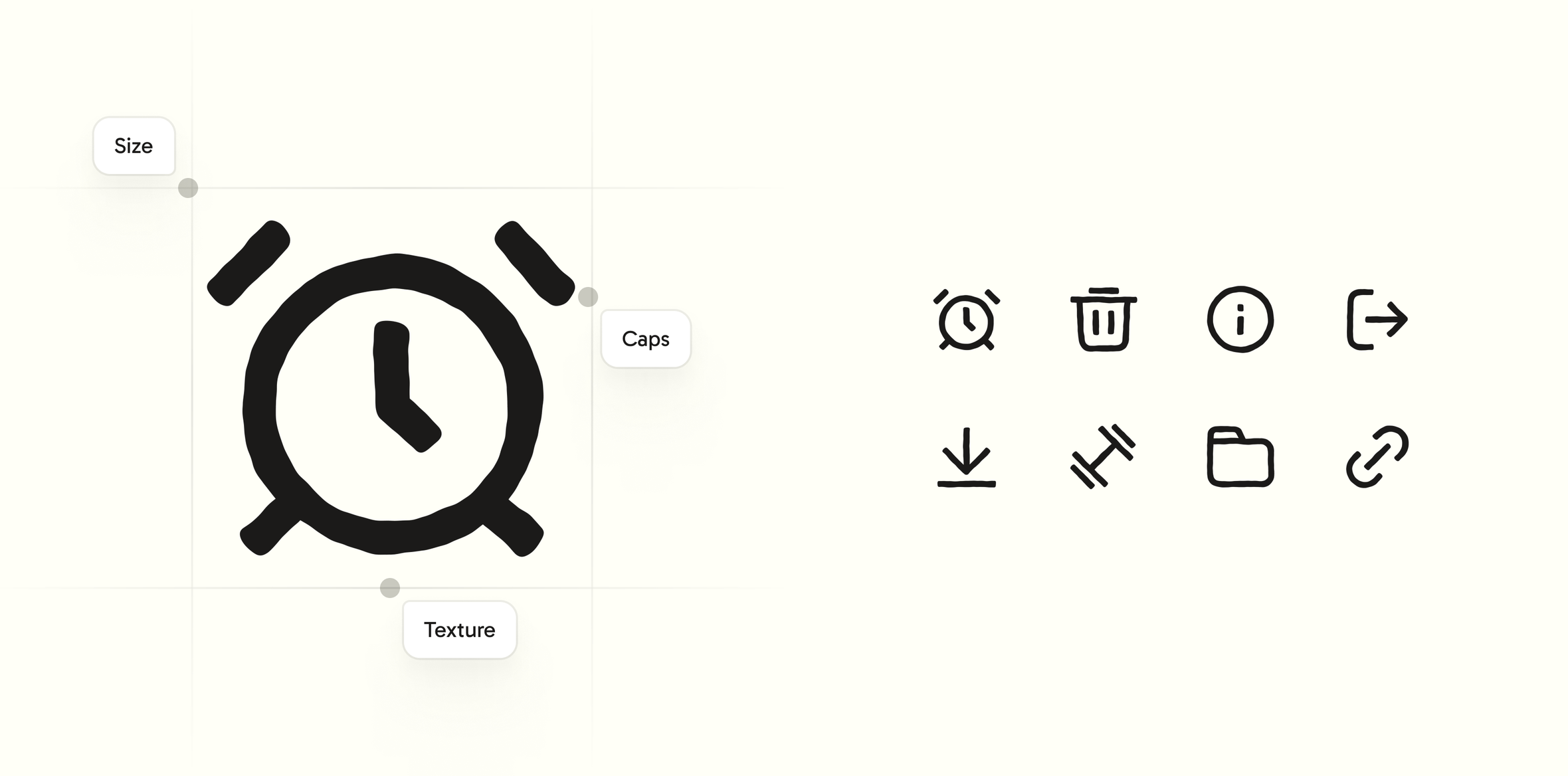
Task: Click the folder icon
Action: pyautogui.click(x=1240, y=456)
